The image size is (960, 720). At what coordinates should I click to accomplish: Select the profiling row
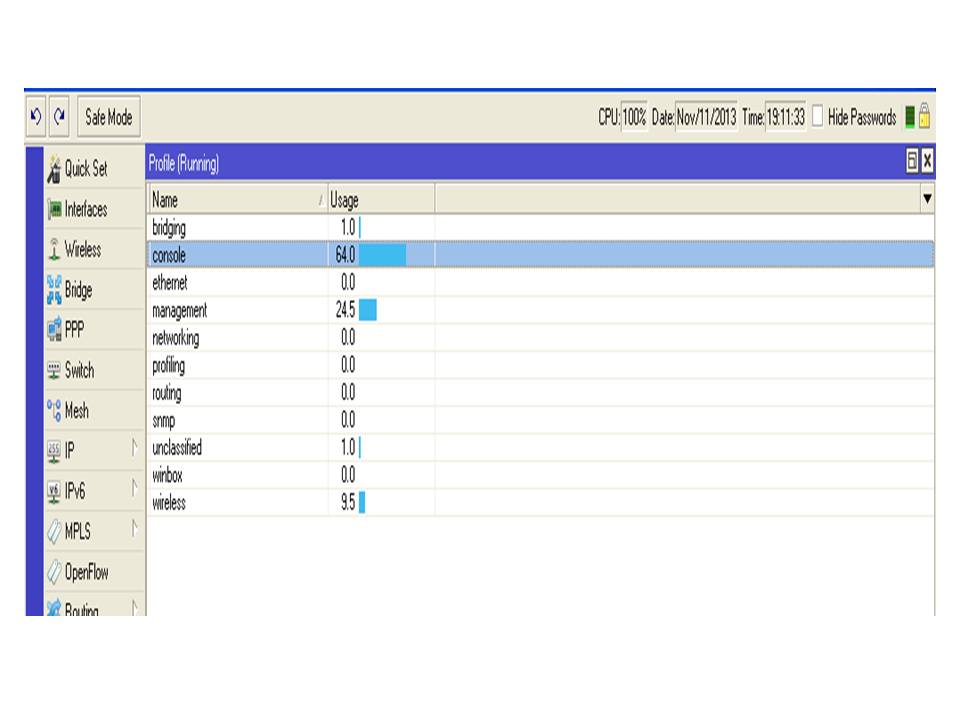pos(541,365)
